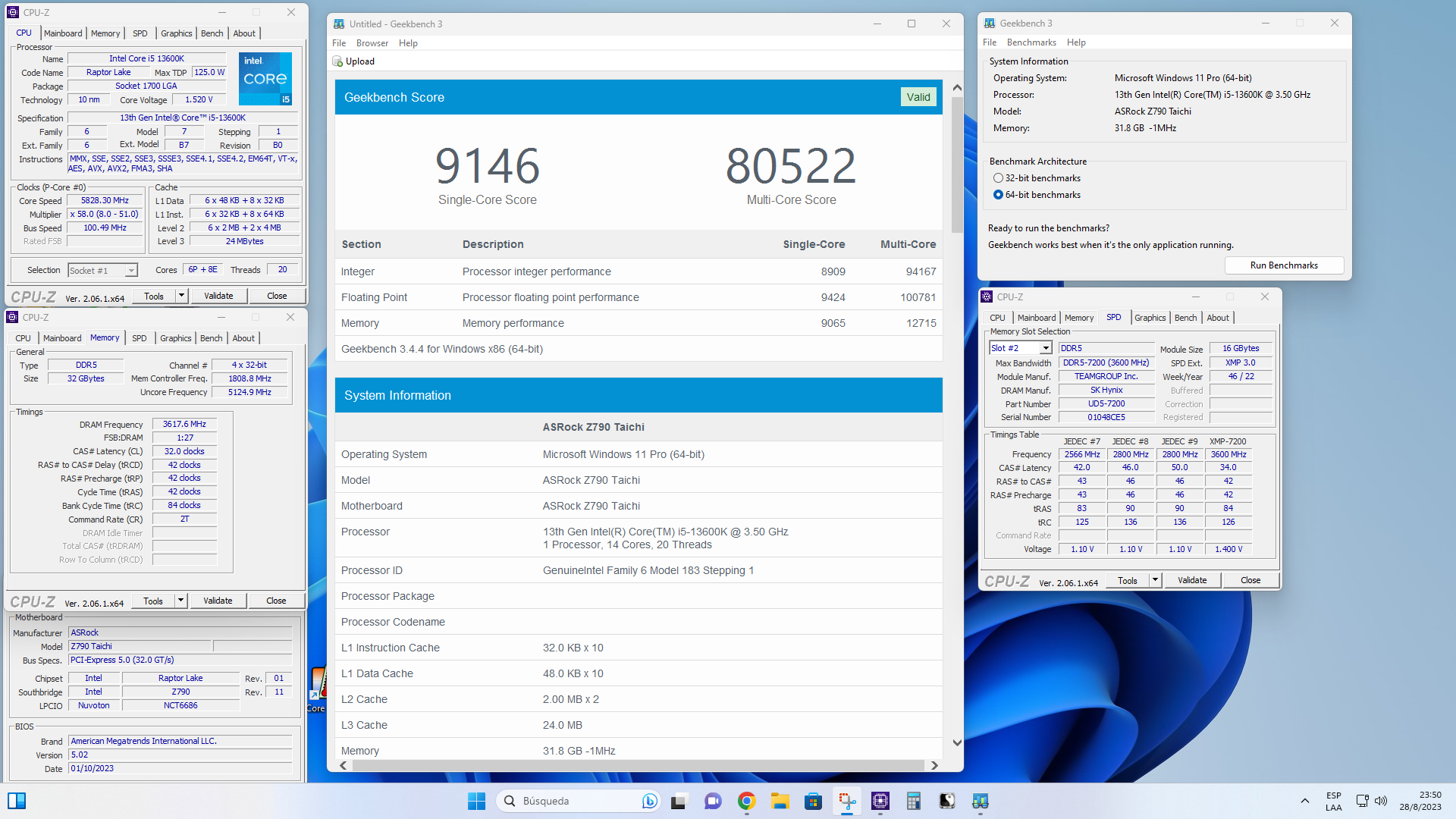
Task: Select 32-bit benchmarks radio button
Action: tap(998, 178)
